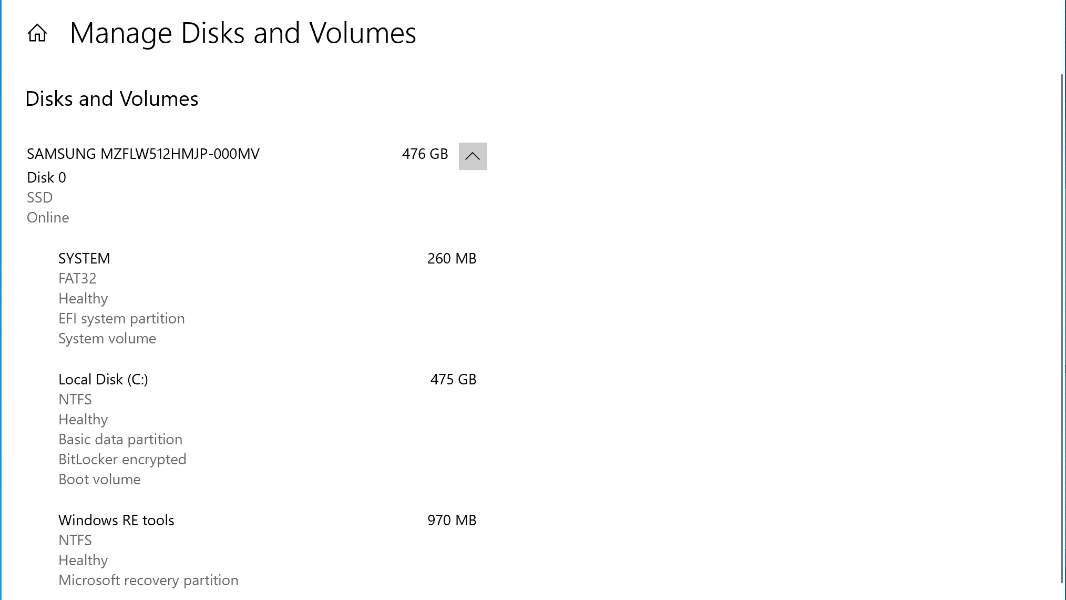Click the Disk 0 label
The width and height of the screenshot is (1066, 600).
(x=47, y=177)
